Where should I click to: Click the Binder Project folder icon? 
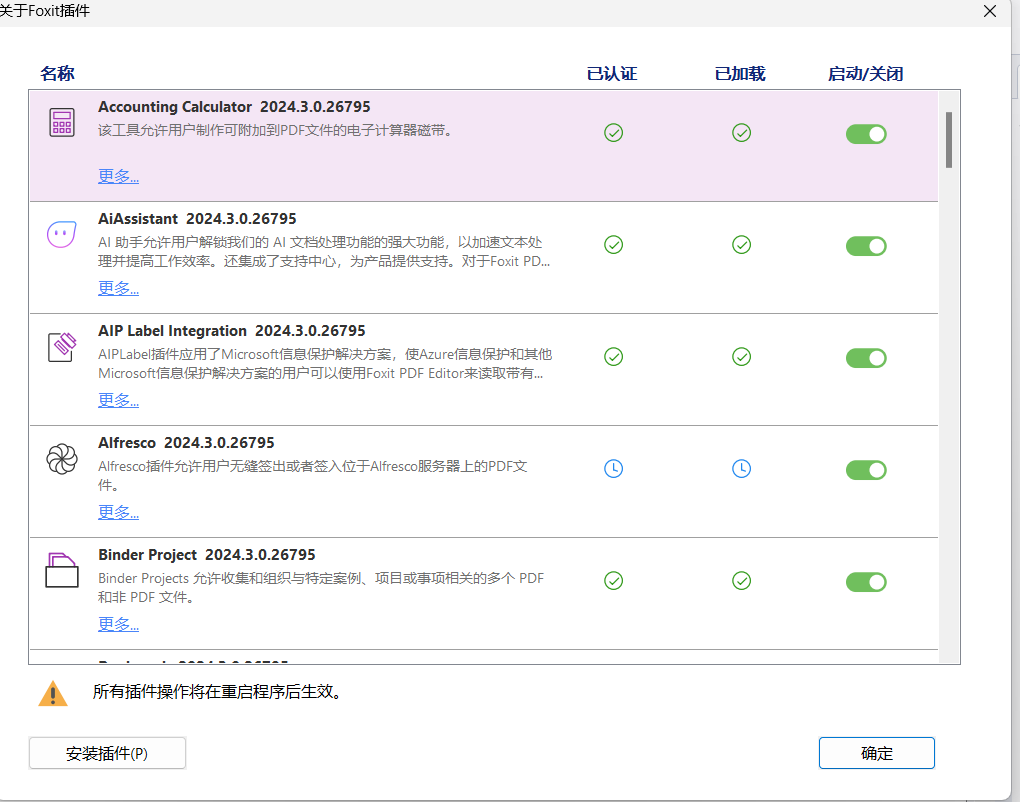click(62, 571)
